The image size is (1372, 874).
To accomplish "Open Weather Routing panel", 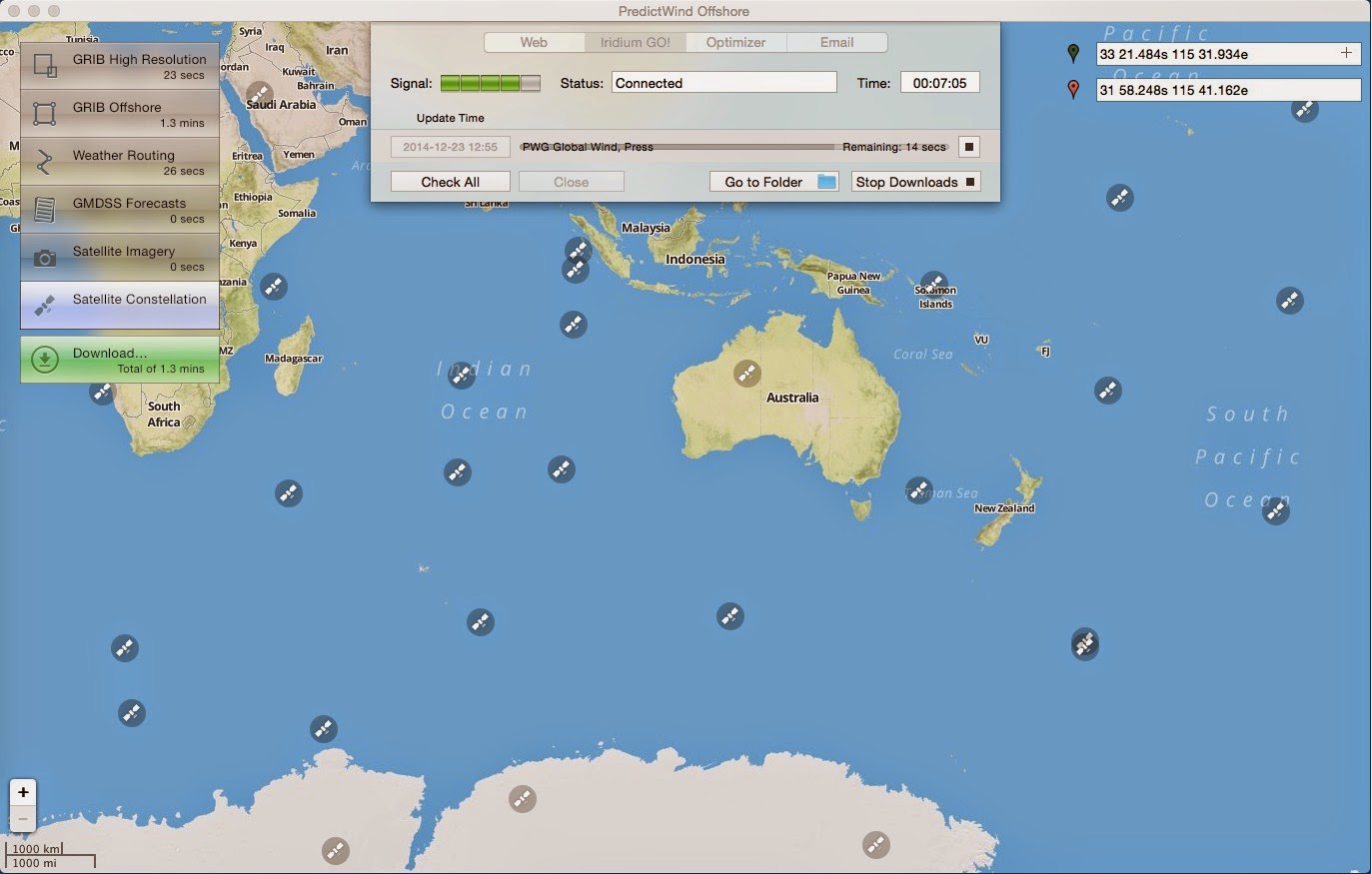I will pyautogui.click(x=120, y=162).
